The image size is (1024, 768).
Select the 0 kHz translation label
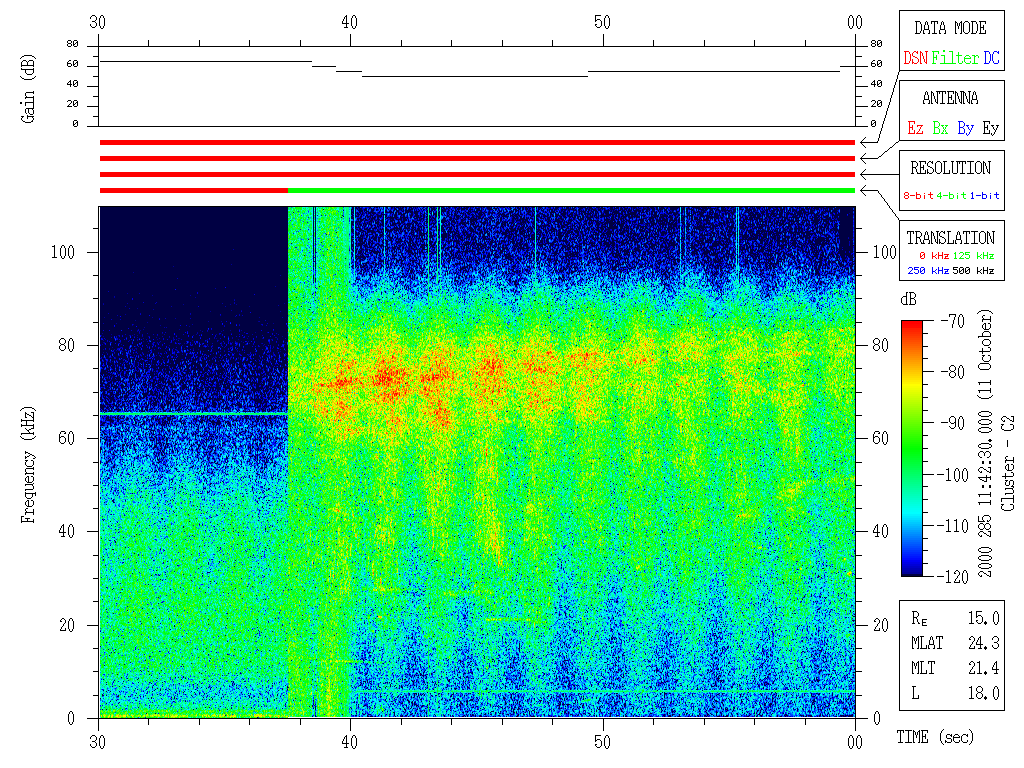[x=931, y=257]
